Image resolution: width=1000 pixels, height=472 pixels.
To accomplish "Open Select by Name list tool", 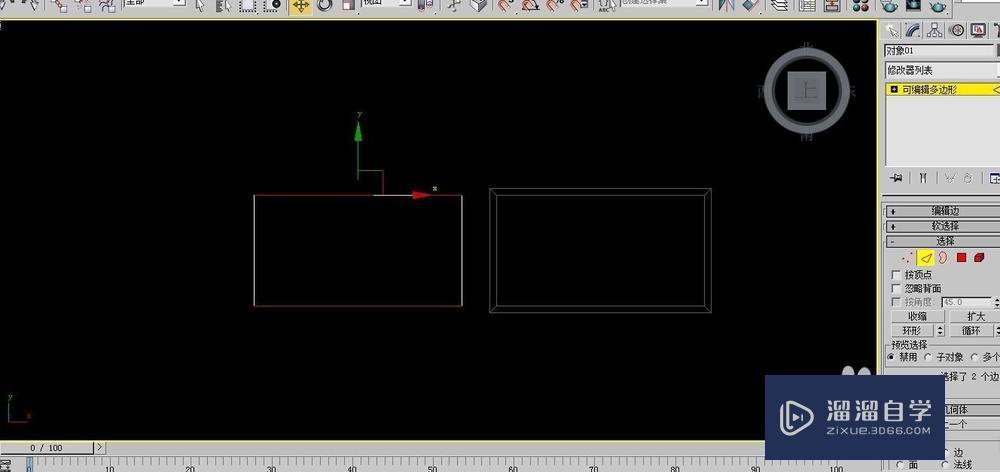I will [223, 6].
